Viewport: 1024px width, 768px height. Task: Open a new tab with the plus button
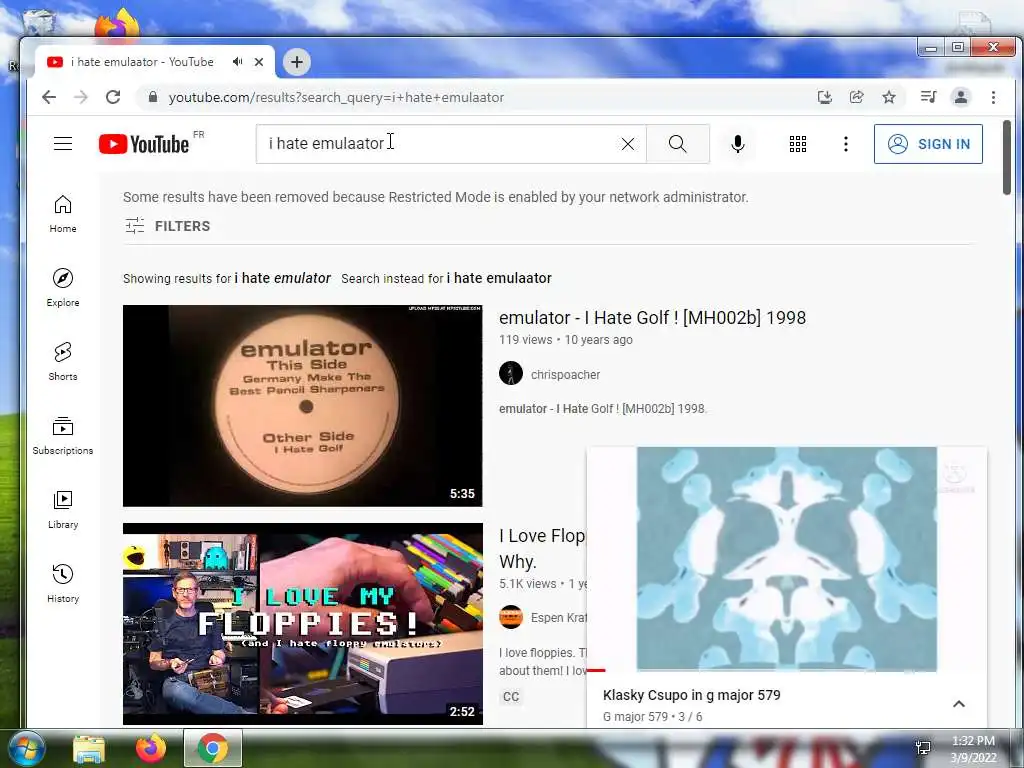297,62
